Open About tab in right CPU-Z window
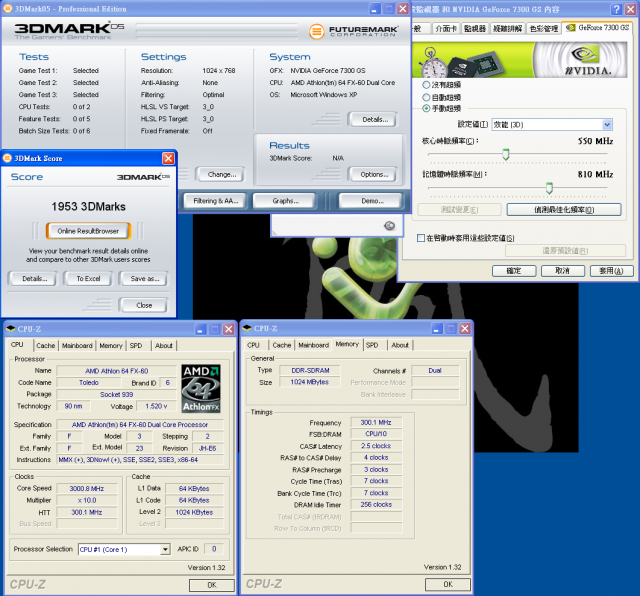640x596 pixels. click(400, 345)
